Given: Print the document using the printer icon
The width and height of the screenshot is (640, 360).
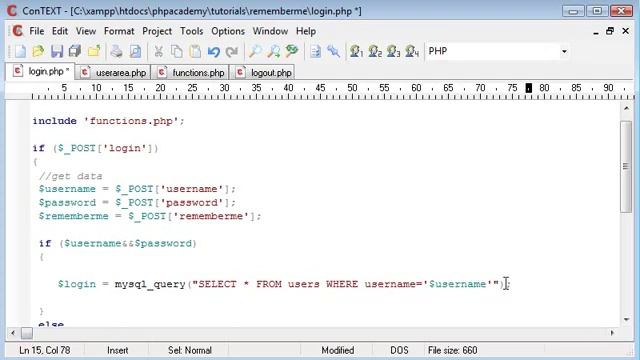Looking at the screenshot, I should pyautogui.click(x=116, y=51).
